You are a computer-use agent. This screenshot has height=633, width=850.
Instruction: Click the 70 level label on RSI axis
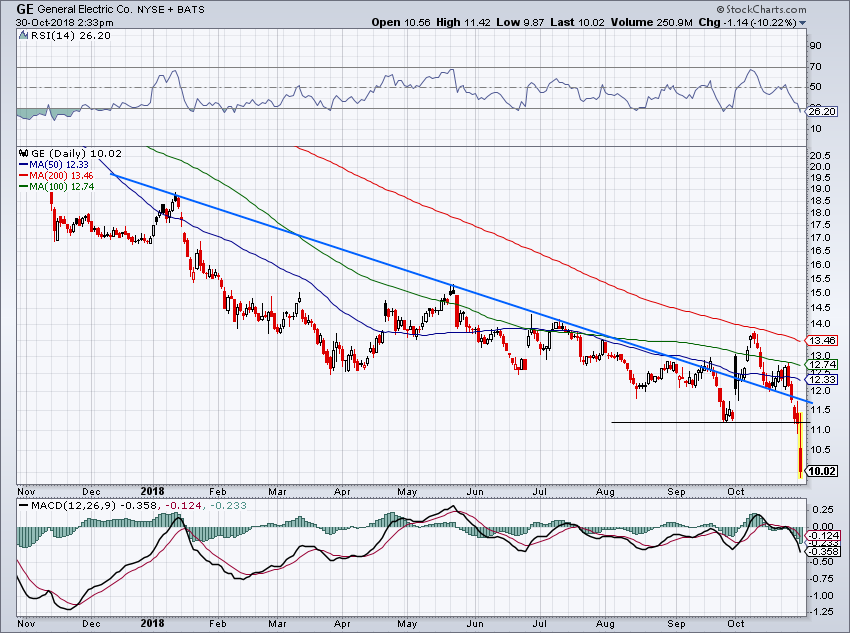pyautogui.click(x=815, y=67)
